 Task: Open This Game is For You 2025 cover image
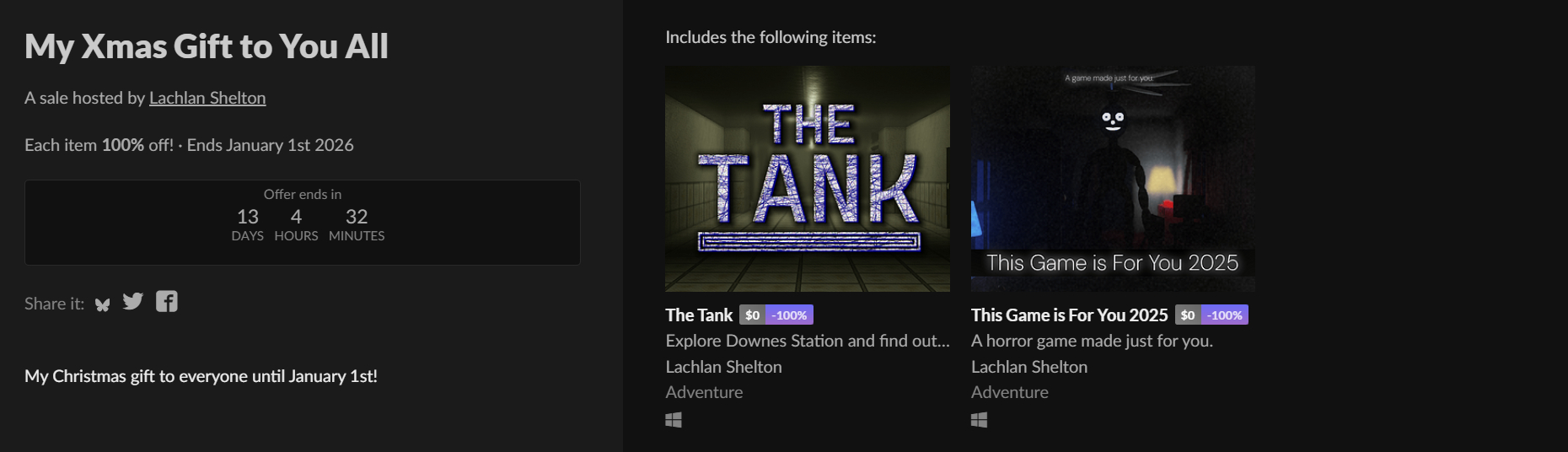[1113, 179]
